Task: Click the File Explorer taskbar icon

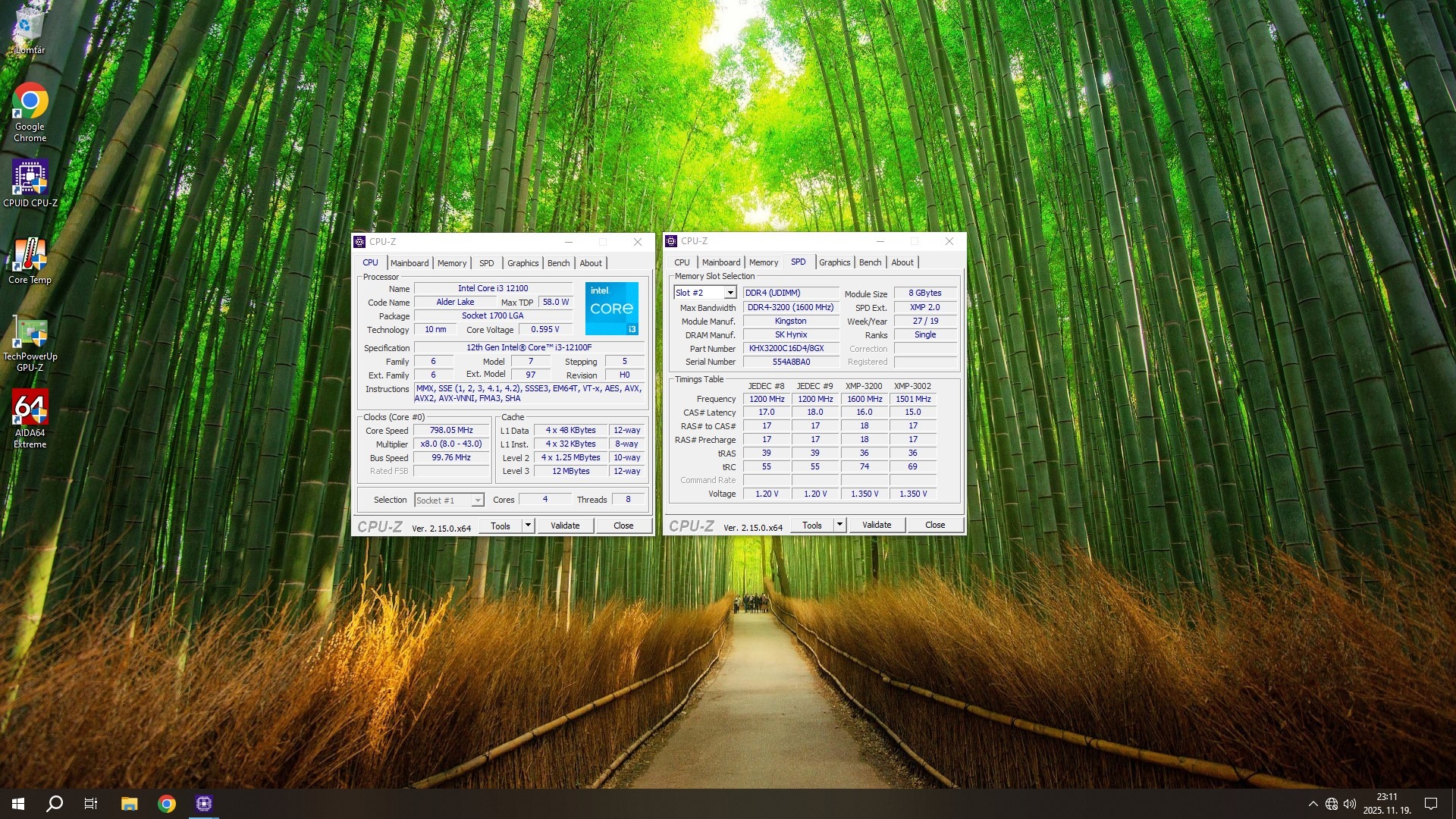Action: coord(129,804)
